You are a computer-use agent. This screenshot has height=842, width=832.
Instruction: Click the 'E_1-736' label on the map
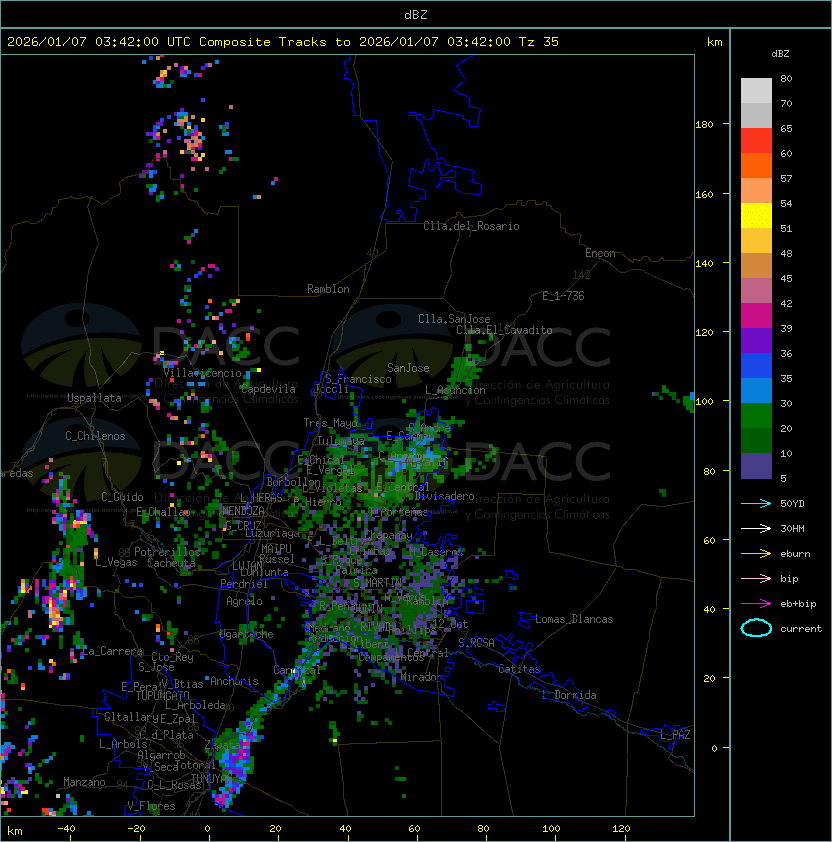[563, 296]
